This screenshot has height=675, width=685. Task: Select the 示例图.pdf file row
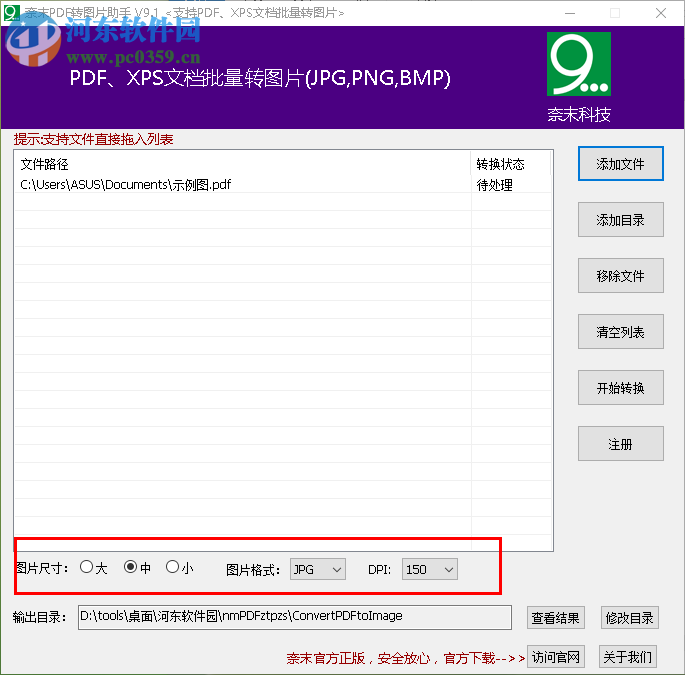coord(283,185)
